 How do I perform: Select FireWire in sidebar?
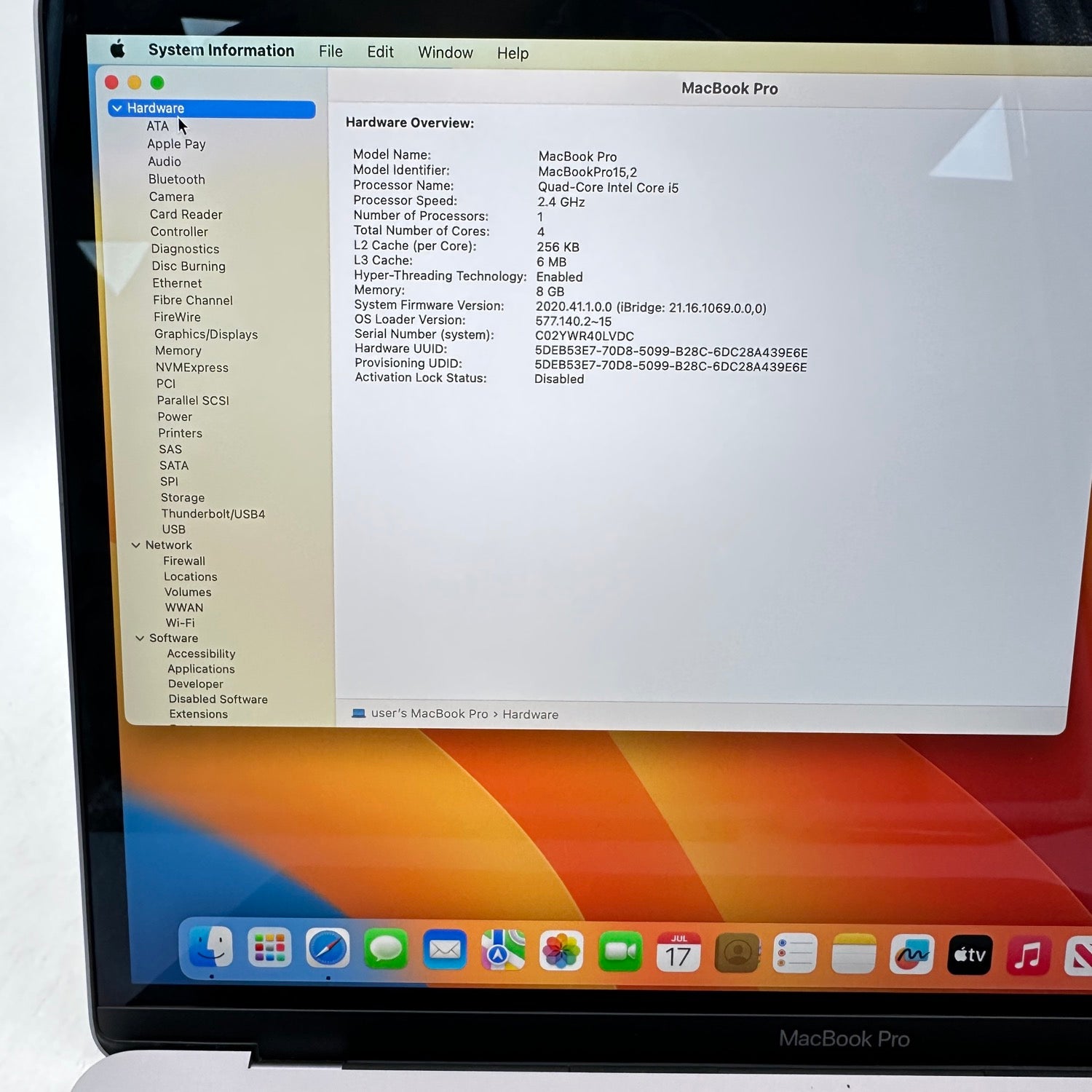click(x=177, y=317)
